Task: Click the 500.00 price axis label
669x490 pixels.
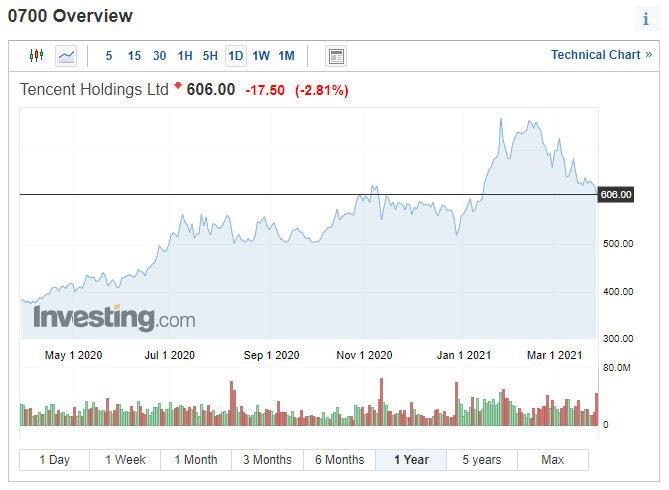Action: point(618,244)
